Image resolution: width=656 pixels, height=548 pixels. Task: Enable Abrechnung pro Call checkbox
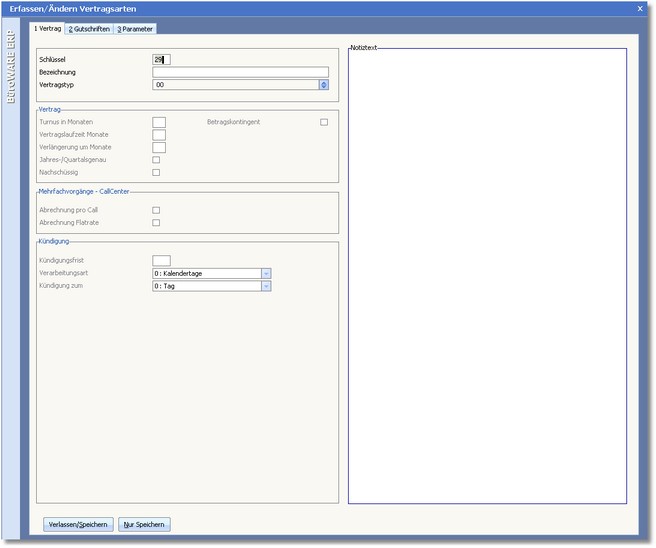pyautogui.click(x=156, y=210)
